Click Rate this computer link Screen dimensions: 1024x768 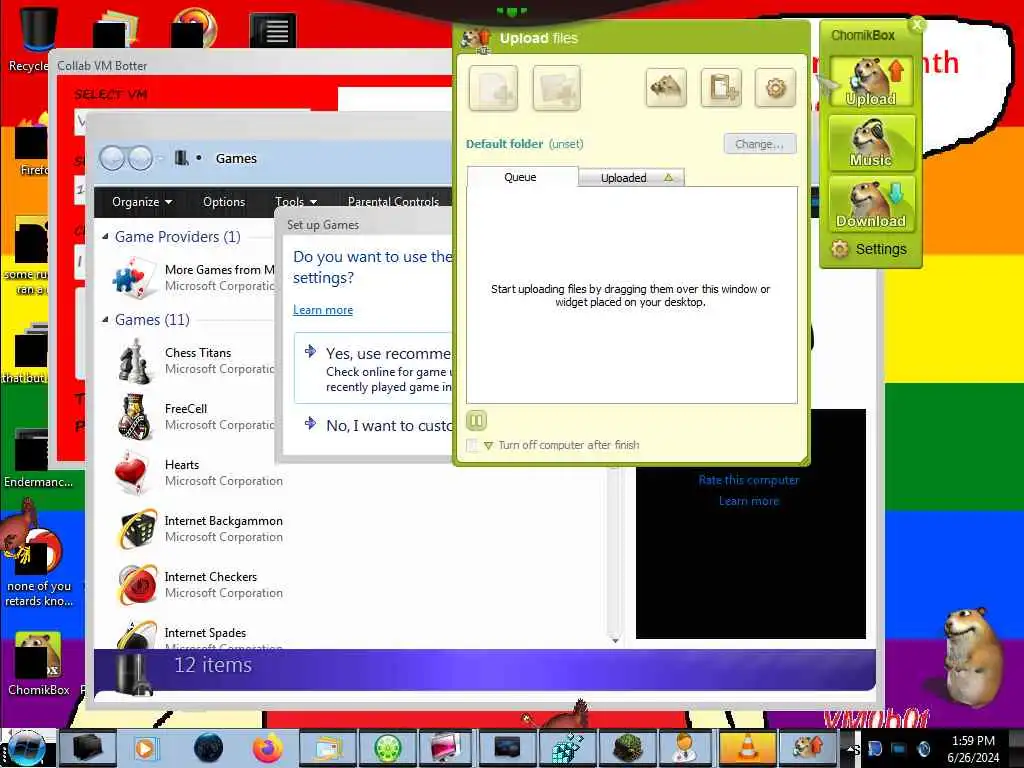point(748,480)
